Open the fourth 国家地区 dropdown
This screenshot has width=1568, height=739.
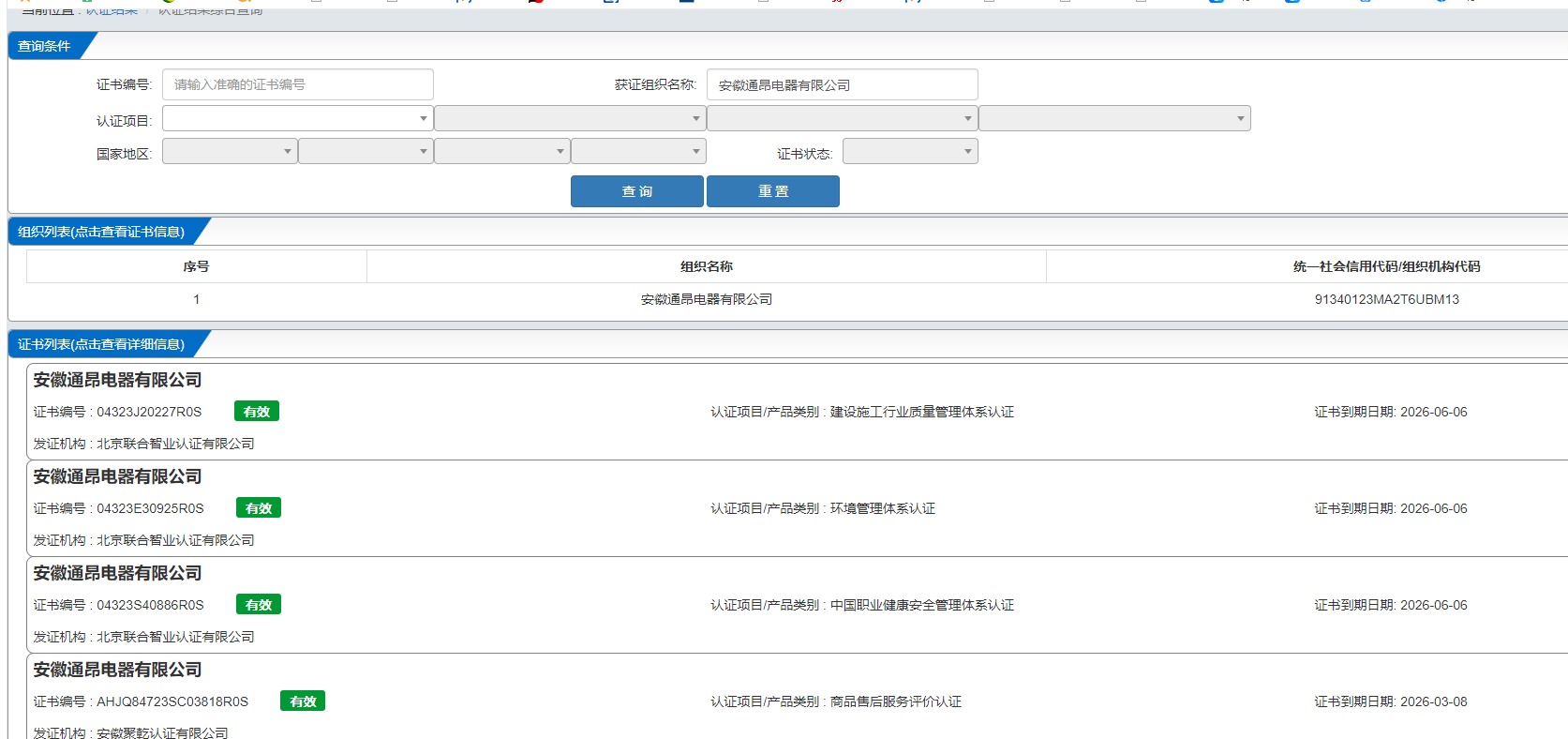[638, 151]
